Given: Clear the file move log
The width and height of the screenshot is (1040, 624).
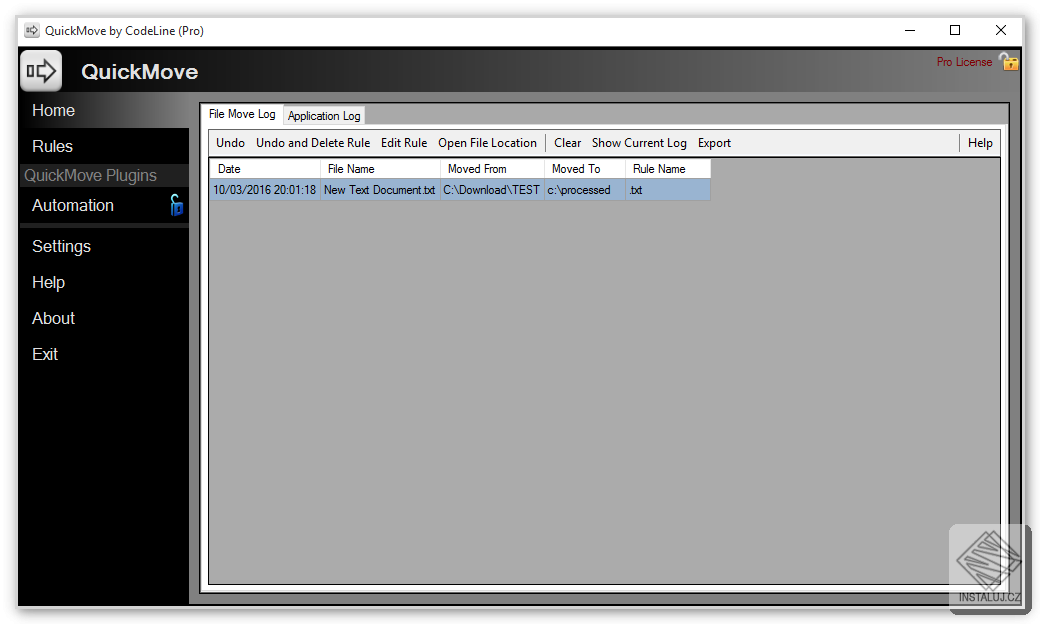Looking at the screenshot, I should [568, 143].
